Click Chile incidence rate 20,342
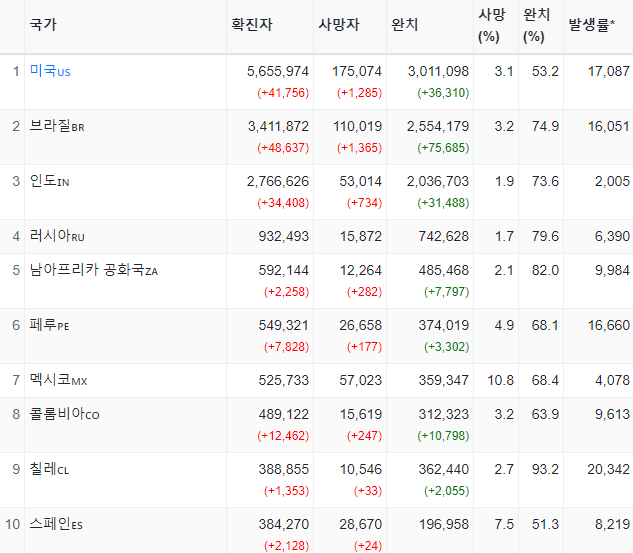This screenshot has height=553, width=633. [608, 469]
